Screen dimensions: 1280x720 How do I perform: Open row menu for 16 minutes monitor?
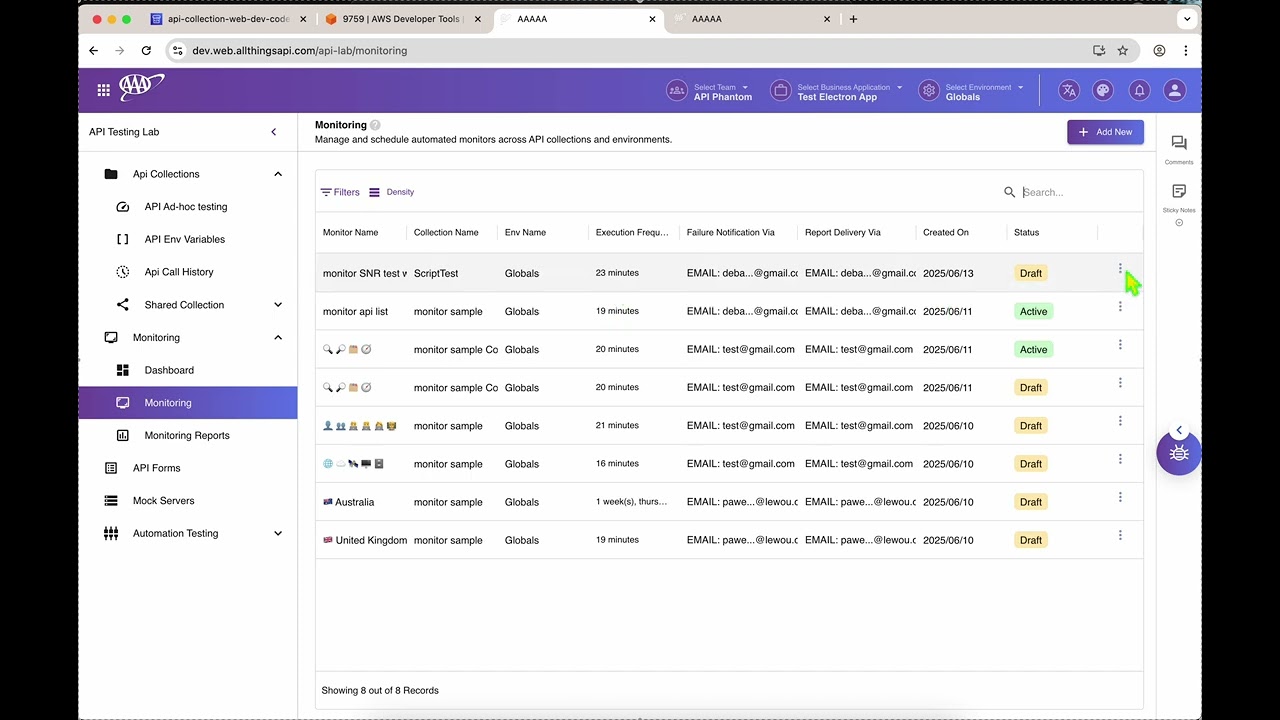1120,459
